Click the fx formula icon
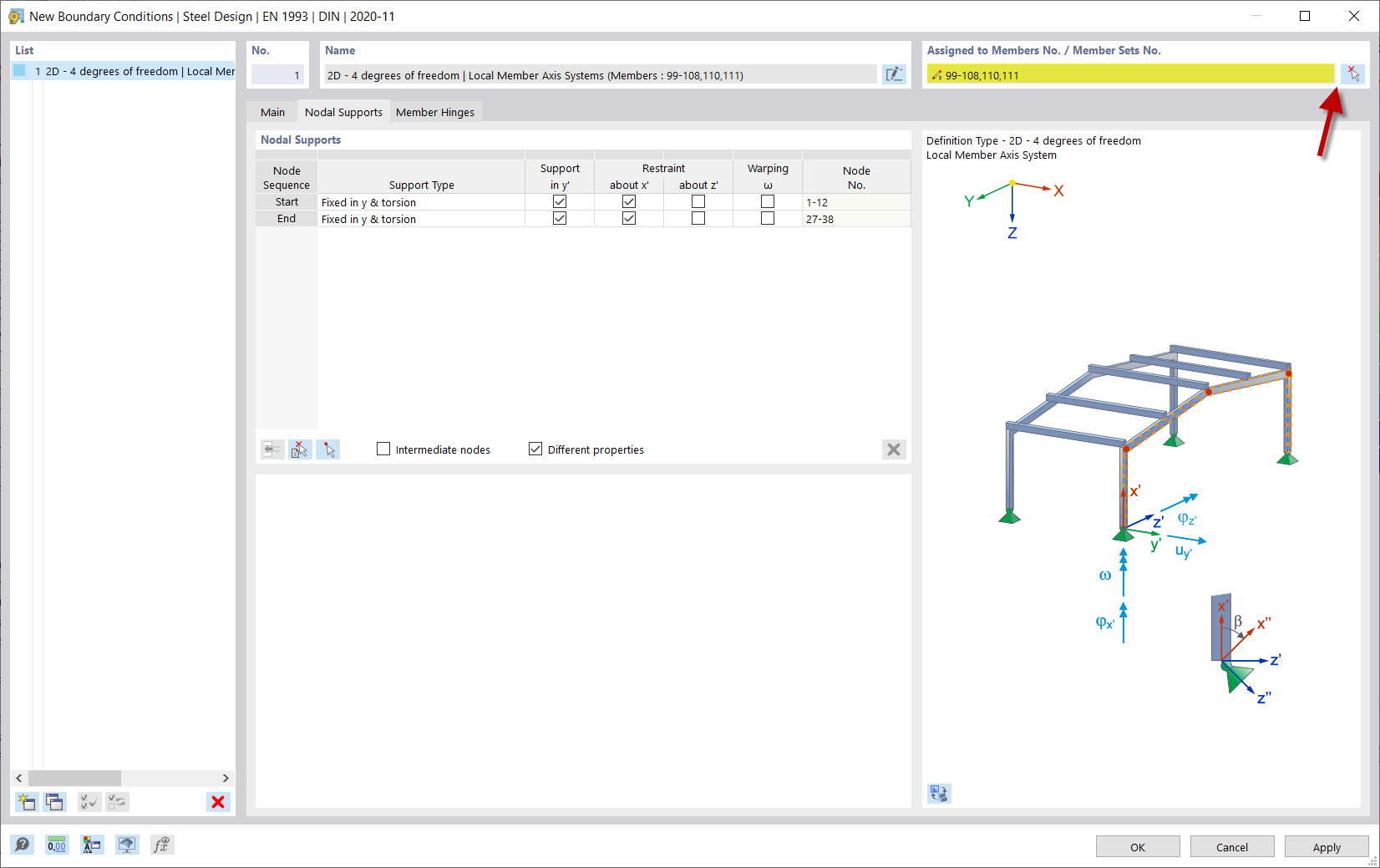This screenshot has height=868, width=1380. 161,845
